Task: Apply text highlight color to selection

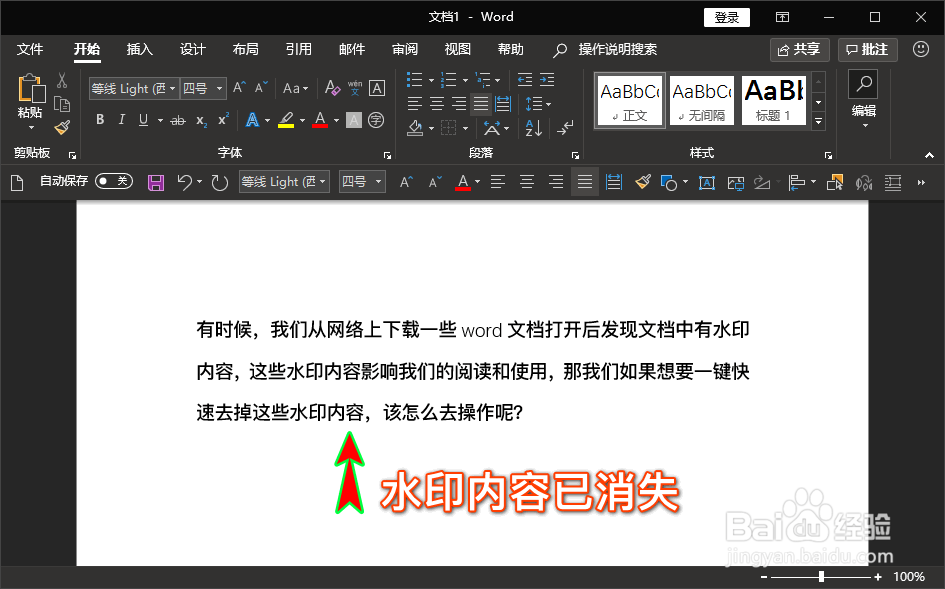Action: pos(285,119)
